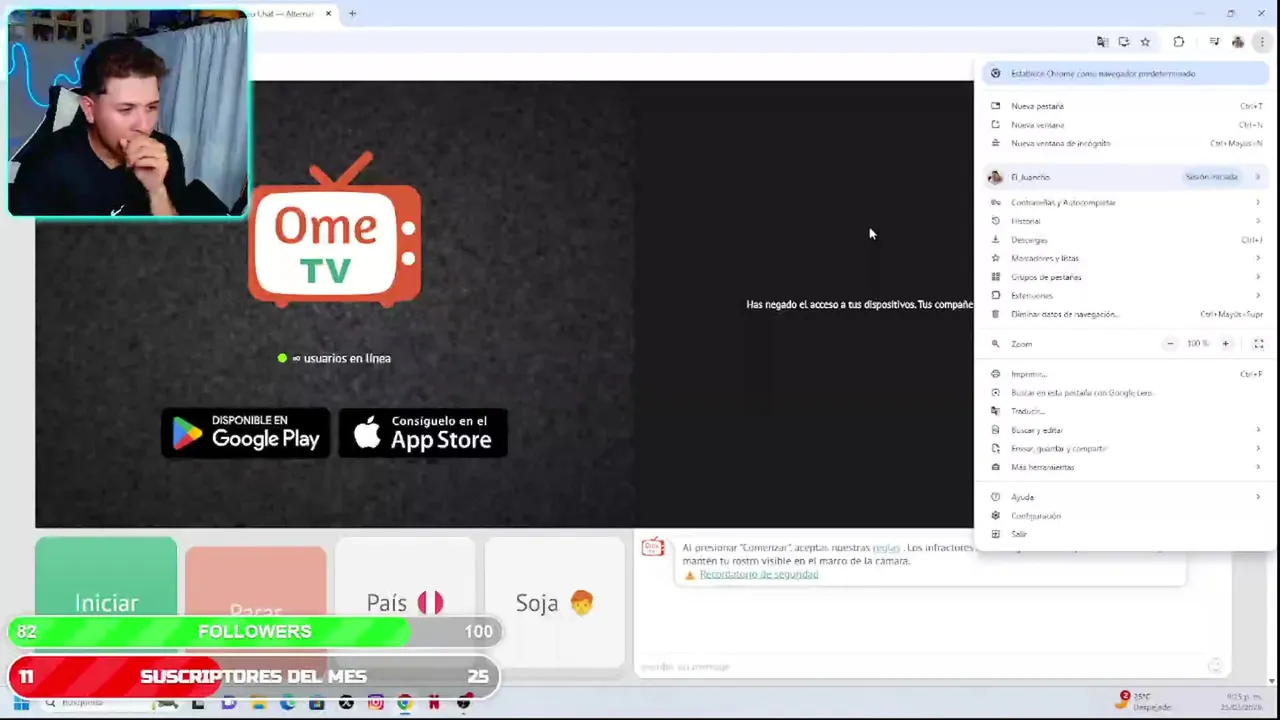Click the Followers progress bar
Image resolution: width=1280 pixels, height=720 pixels.
click(x=255, y=632)
